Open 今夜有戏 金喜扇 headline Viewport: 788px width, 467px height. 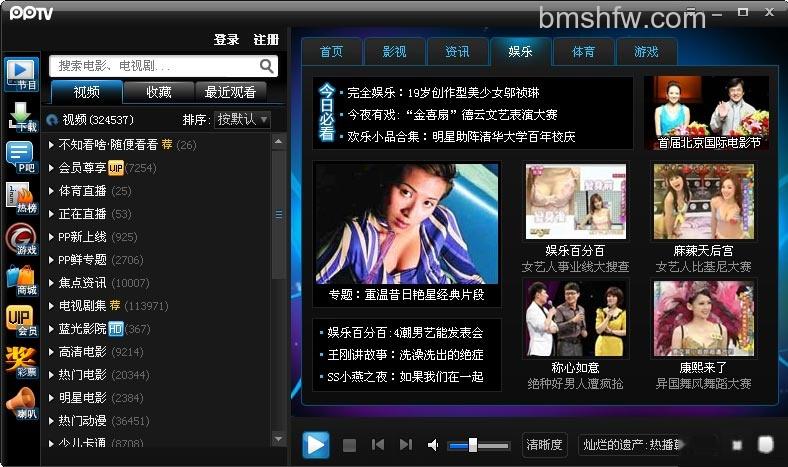(x=452, y=115)
